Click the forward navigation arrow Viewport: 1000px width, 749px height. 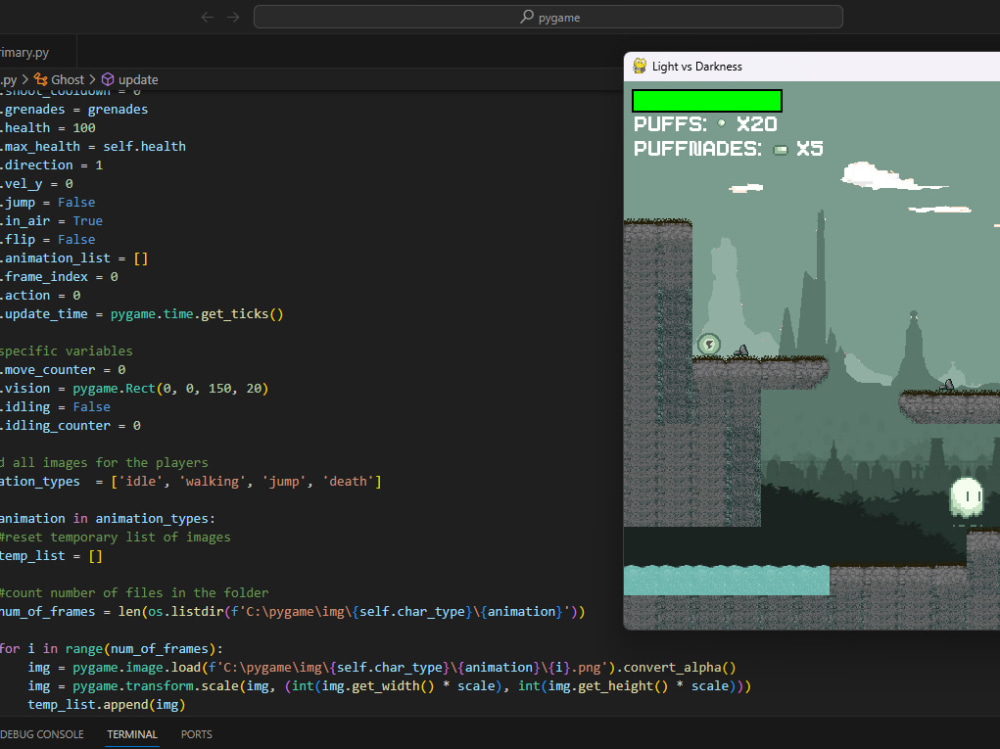click(233, 17)
